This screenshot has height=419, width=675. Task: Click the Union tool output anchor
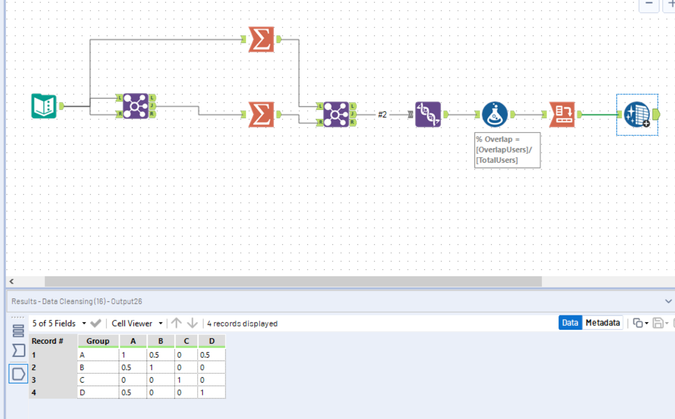pos(446,114)
